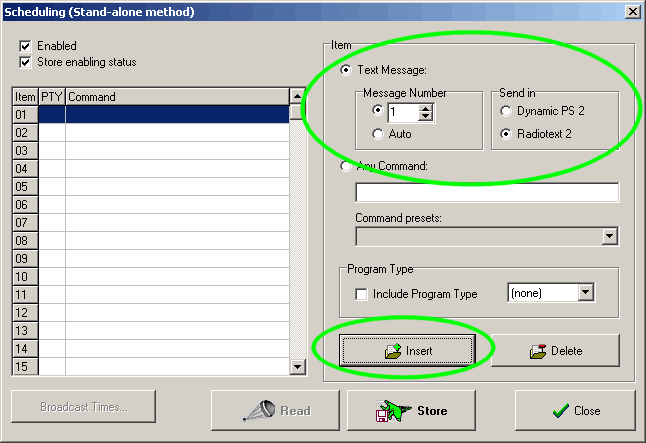Click the Delete button

click(555, 351)
